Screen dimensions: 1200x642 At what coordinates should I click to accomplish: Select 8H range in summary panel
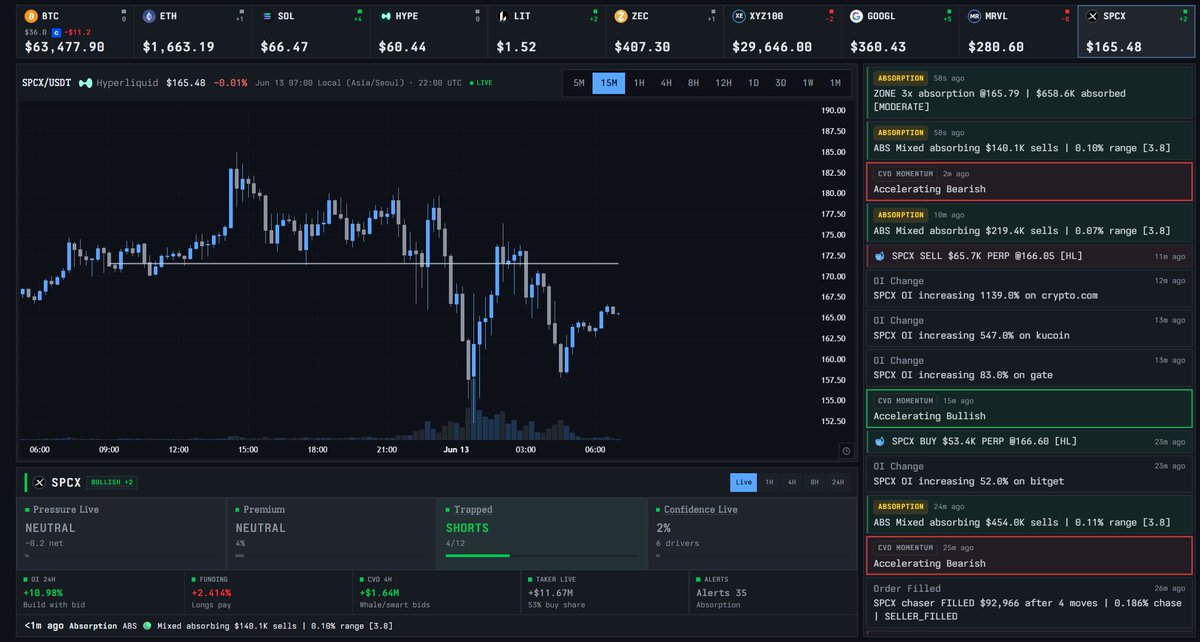(815, 482)
